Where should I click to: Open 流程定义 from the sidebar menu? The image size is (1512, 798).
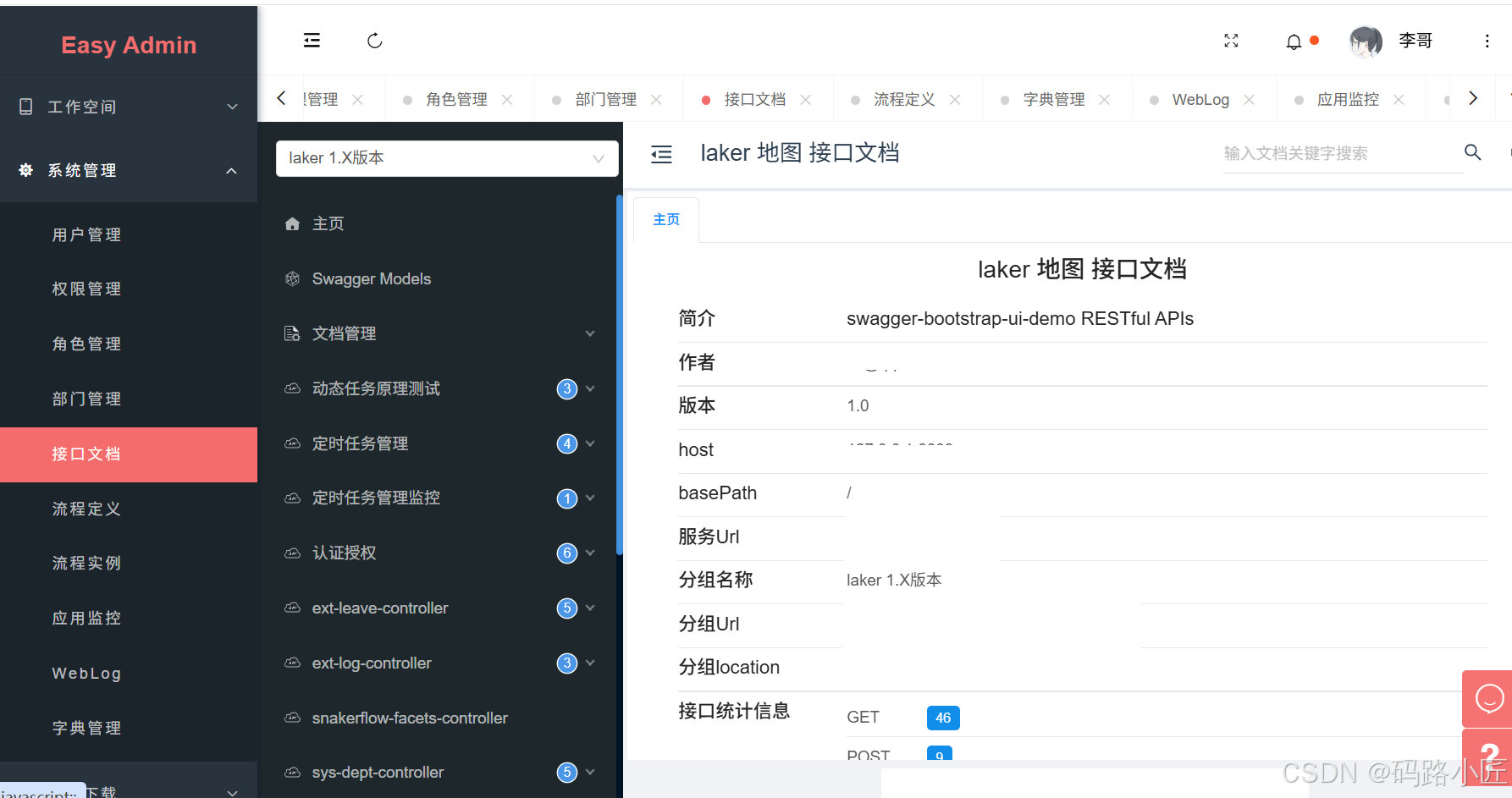coord(86,509)
